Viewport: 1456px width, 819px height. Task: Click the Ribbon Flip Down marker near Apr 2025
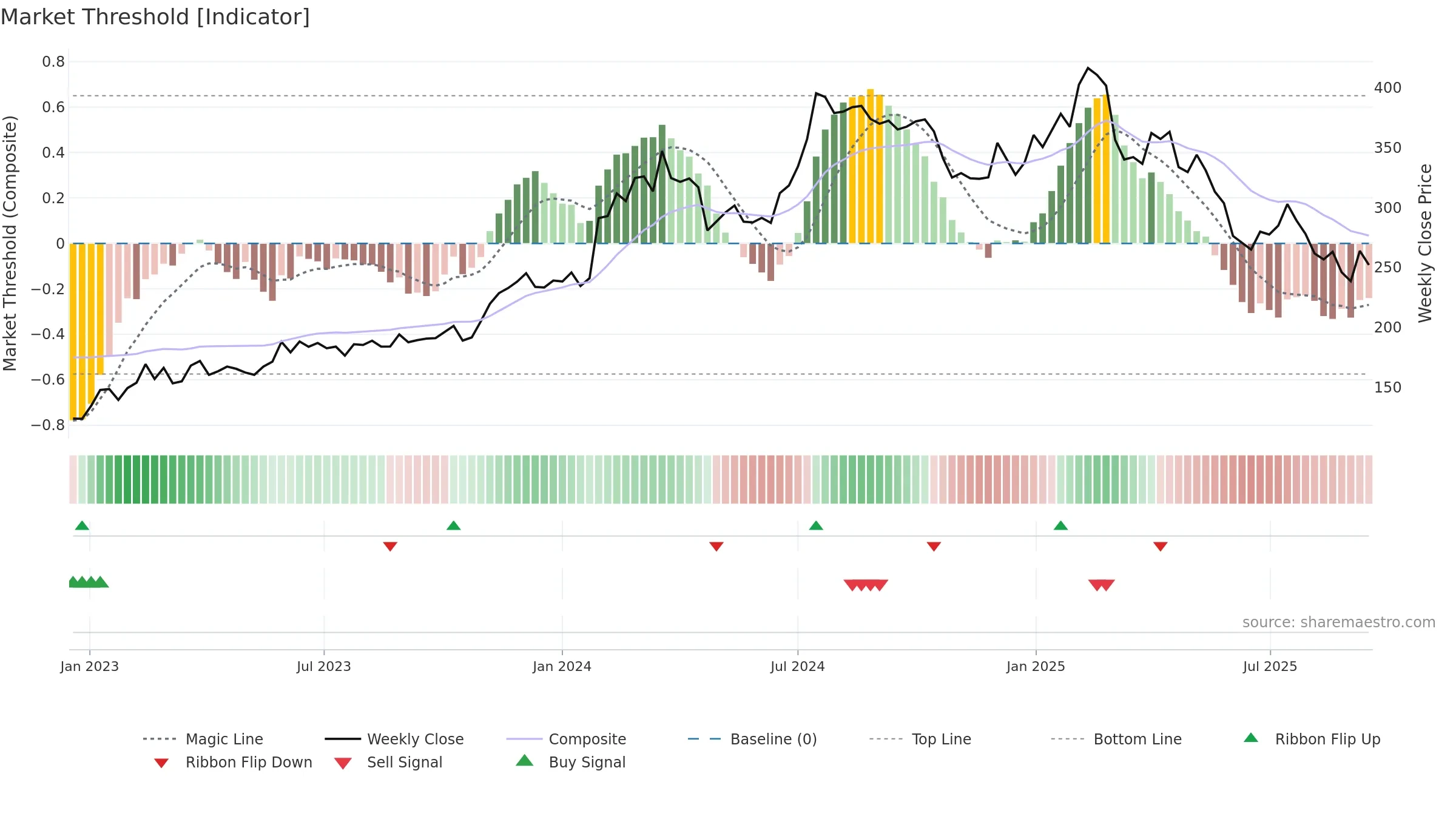(x=1161, y=547)
